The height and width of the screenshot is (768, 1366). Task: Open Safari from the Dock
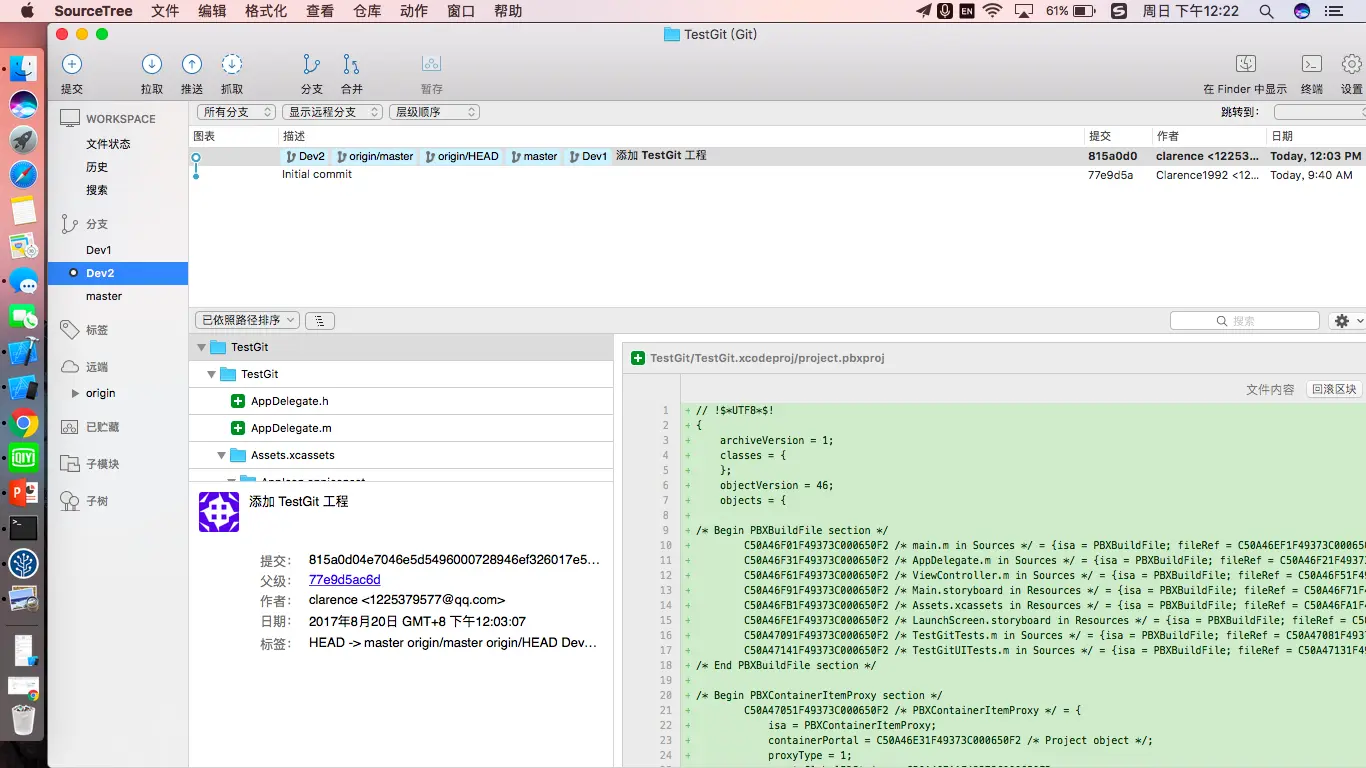(x=23, y=174)
